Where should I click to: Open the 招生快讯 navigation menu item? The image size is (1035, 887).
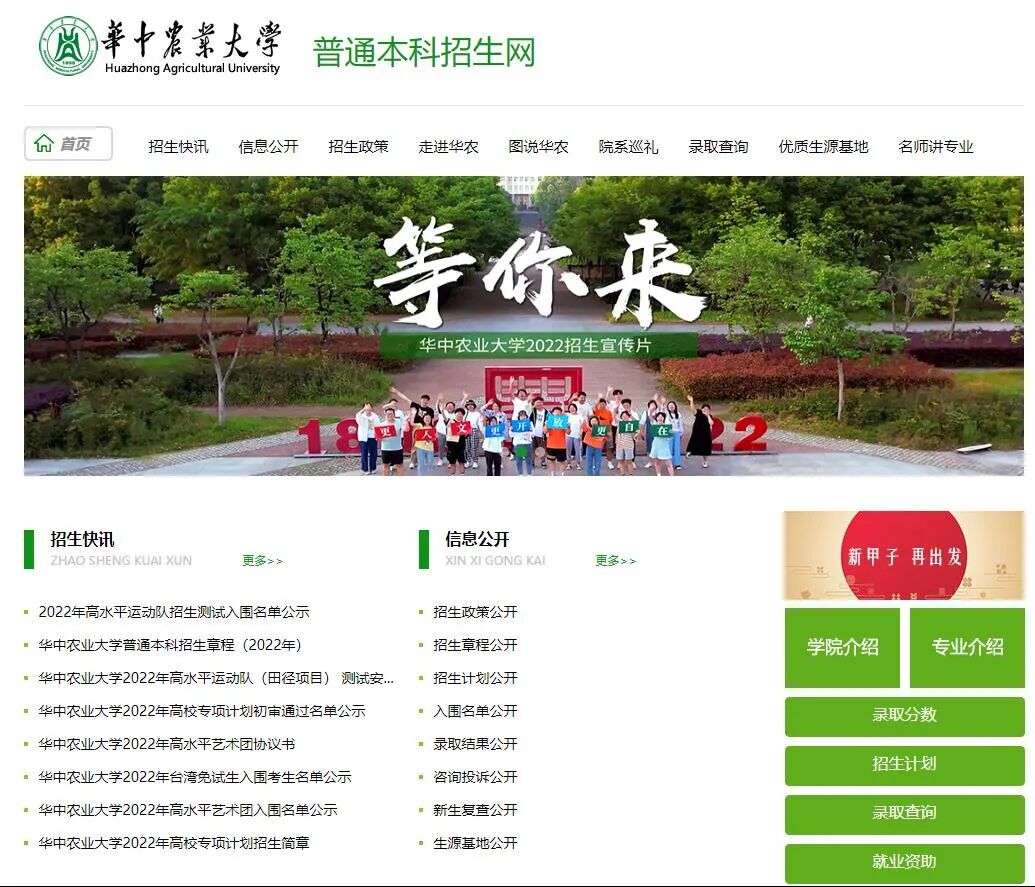coord(178,147)
